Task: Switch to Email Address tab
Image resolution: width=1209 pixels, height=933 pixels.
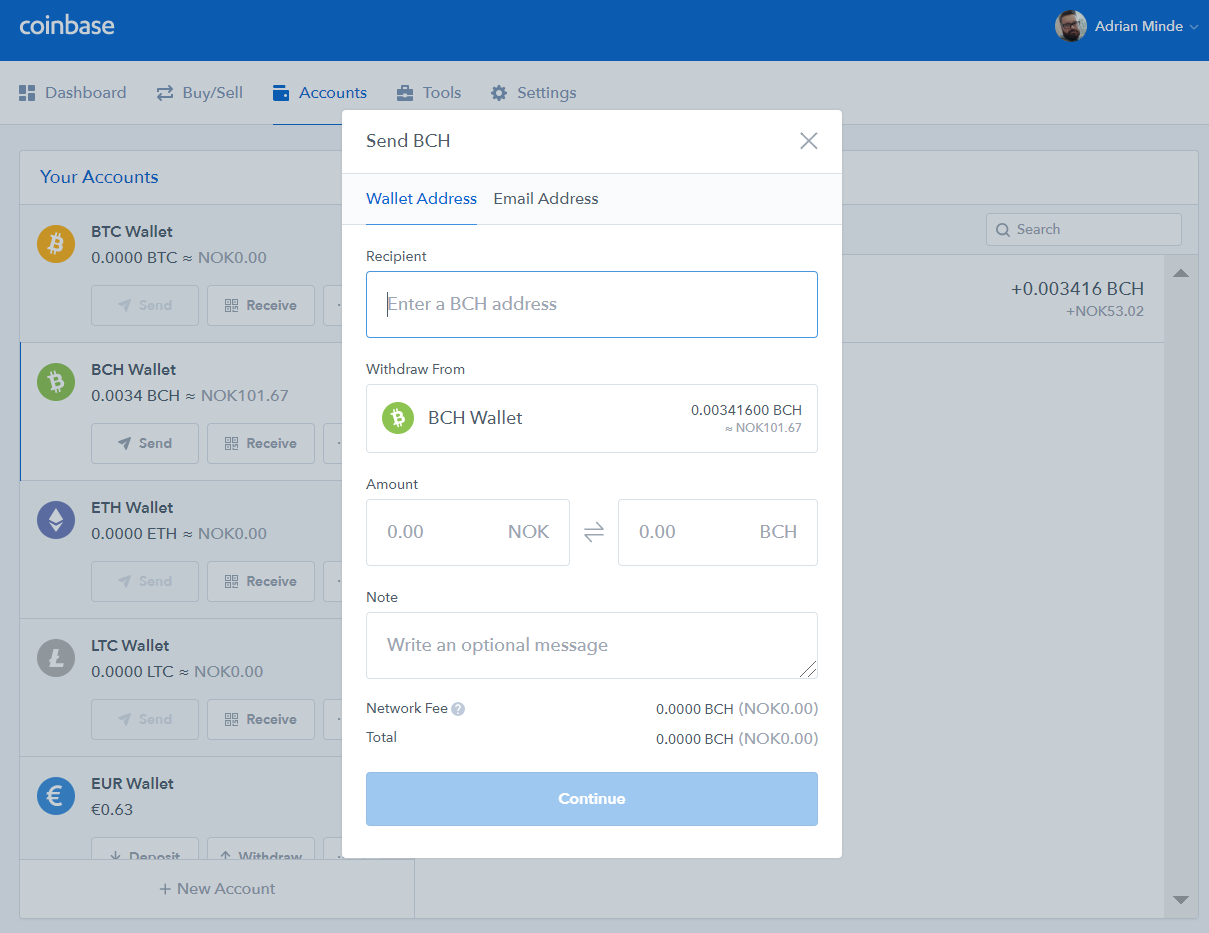Action: pos(546,198)
